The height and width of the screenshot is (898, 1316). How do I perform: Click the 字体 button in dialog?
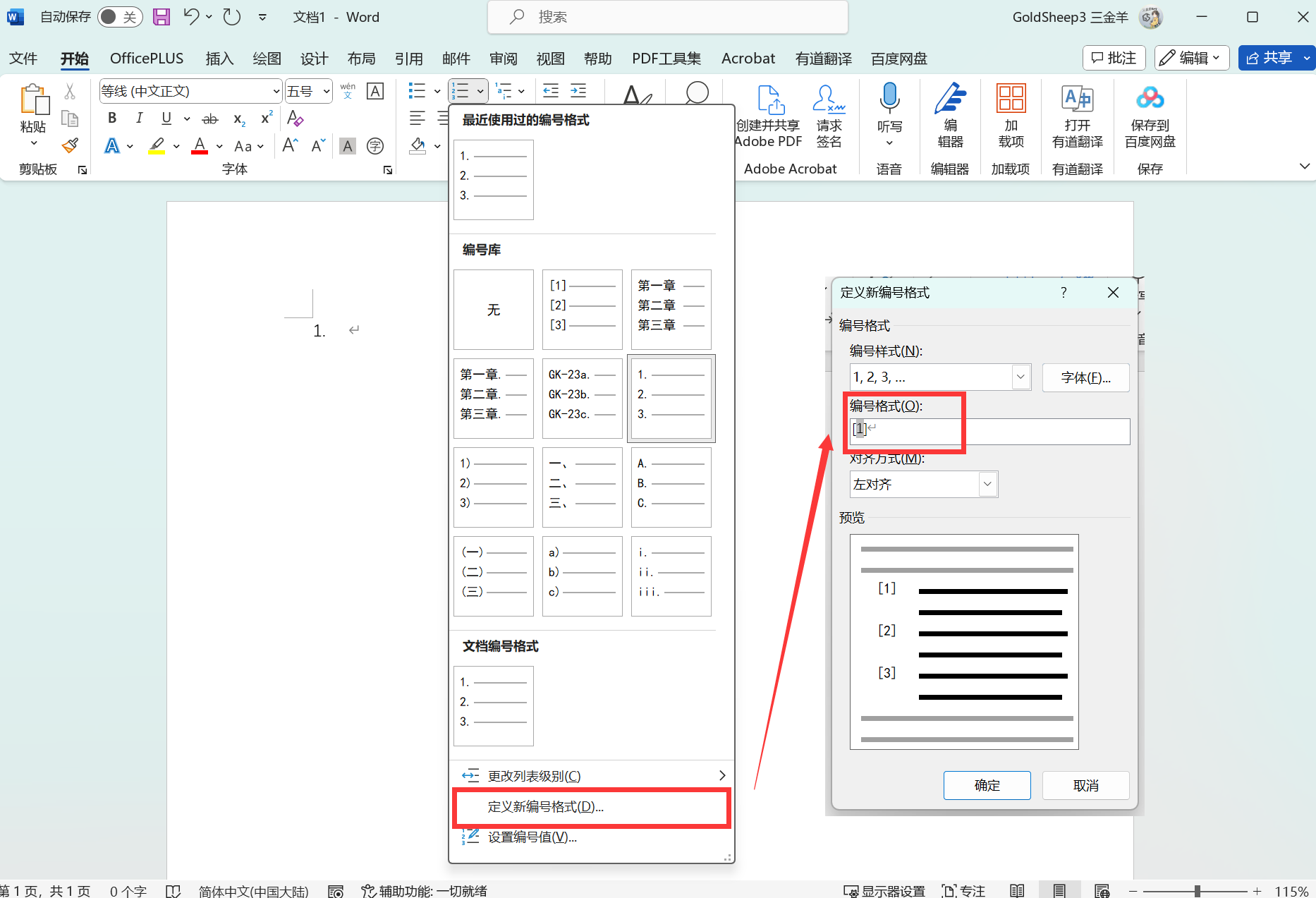(1085, 377)
